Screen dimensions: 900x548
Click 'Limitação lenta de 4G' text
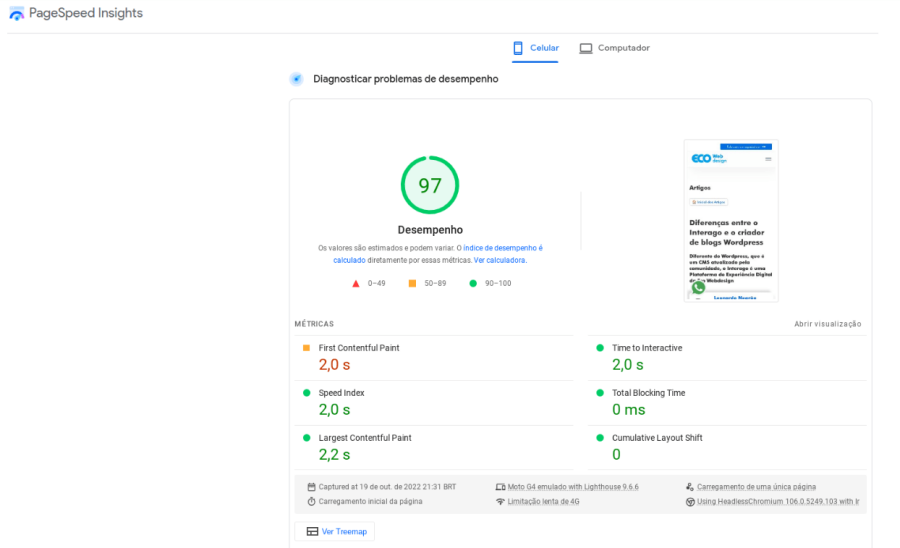click(543, 502)
